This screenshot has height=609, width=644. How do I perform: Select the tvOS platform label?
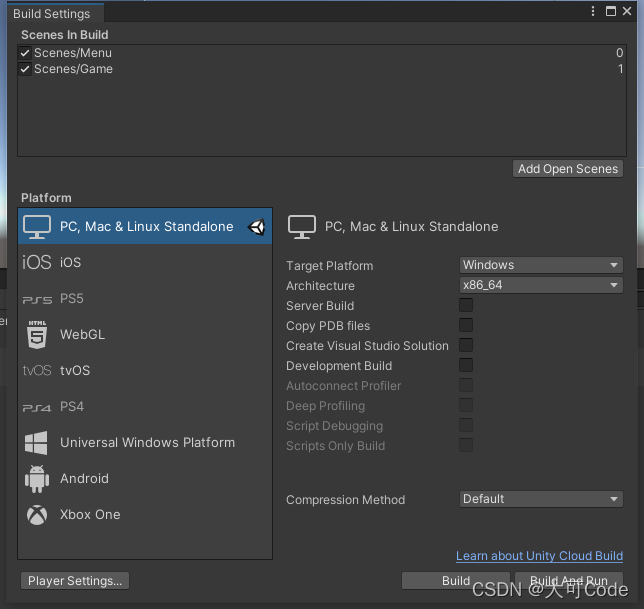(75, 371)
